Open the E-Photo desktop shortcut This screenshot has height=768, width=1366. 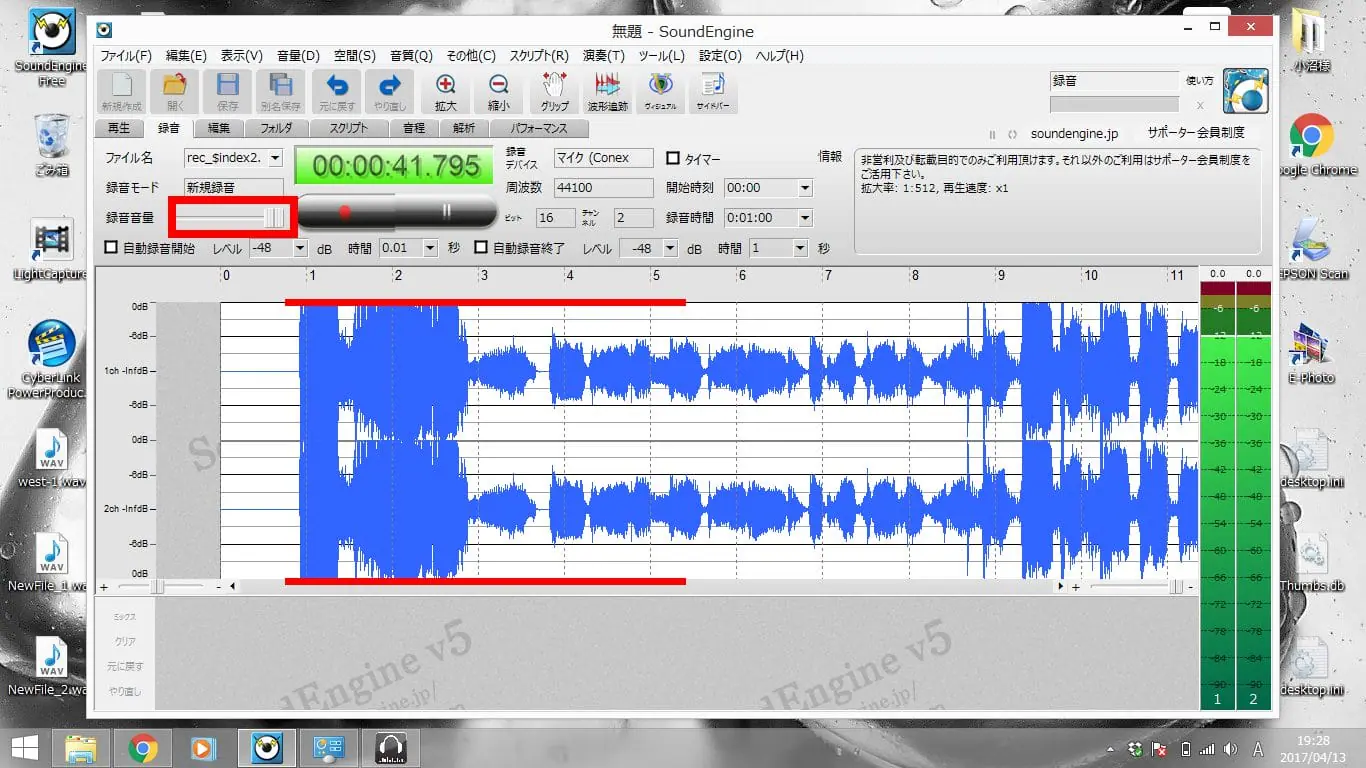pyautogui.click(x=1311, y=352)
